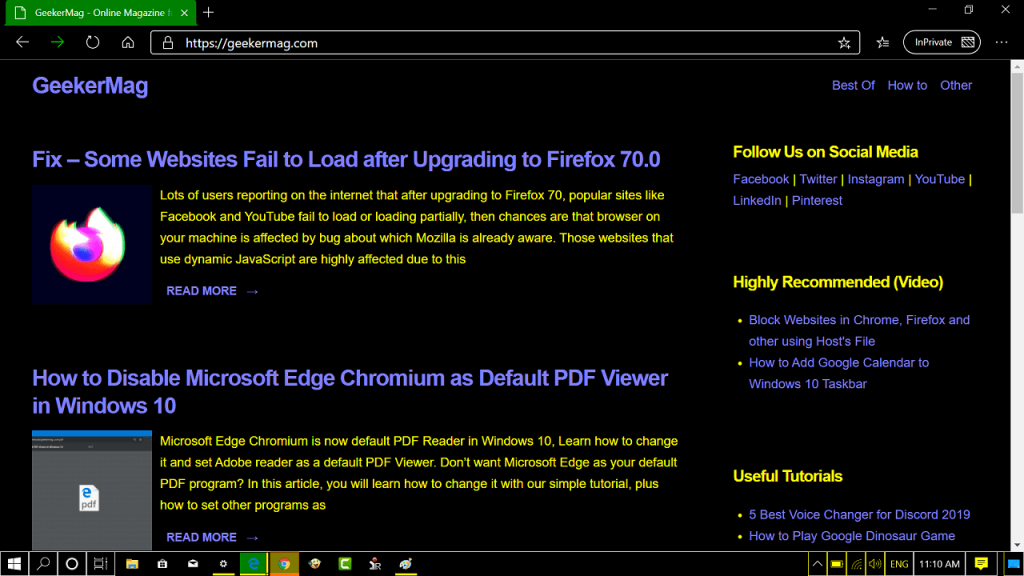This screenshot has height=576, width=1024.
Task: Click READ MORE under the Edge PDF article
Action: coord(212,537)
